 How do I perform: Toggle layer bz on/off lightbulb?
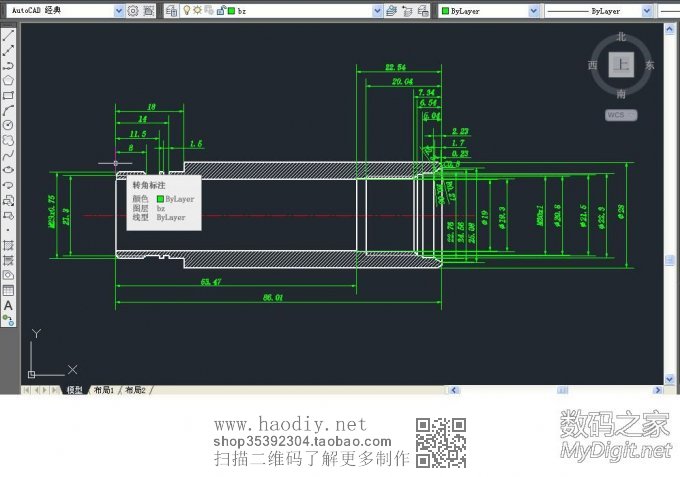tap(186, 10)
